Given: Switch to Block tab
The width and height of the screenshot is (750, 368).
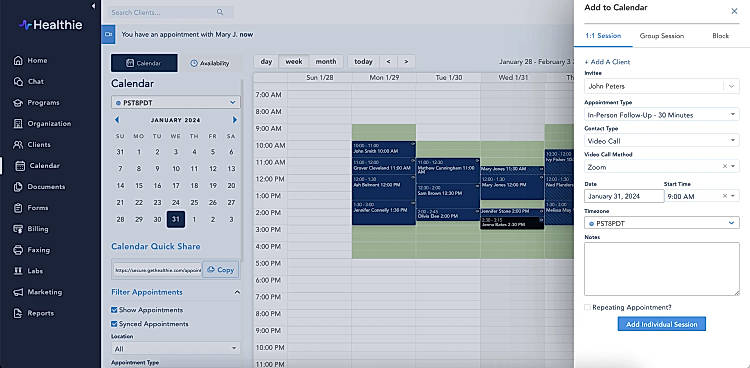Looking at the screenshot, I should 720,36.
